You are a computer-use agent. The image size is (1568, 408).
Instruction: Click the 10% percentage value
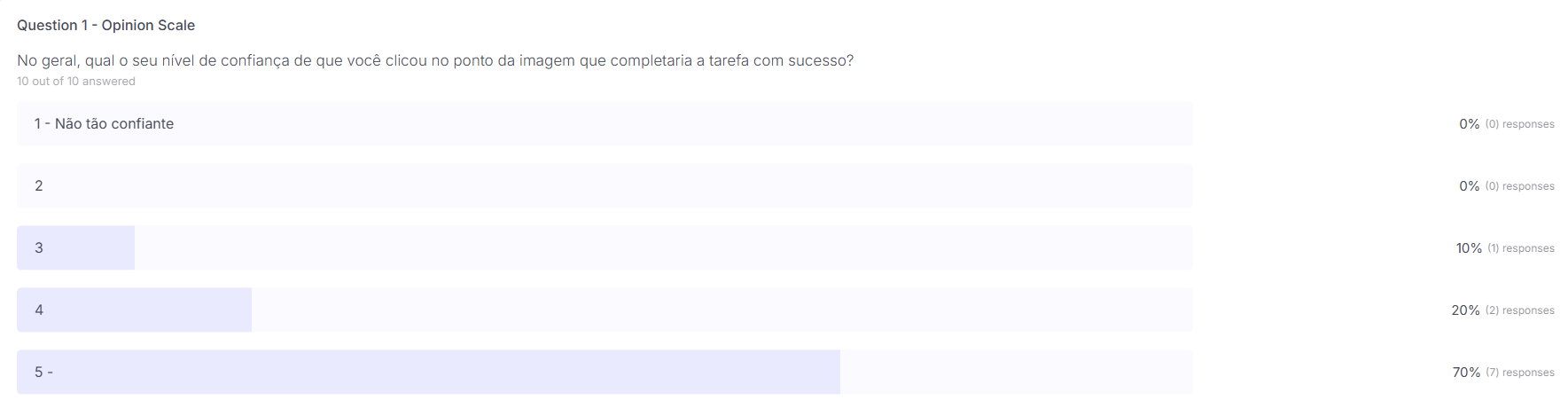click(1468, 248)
